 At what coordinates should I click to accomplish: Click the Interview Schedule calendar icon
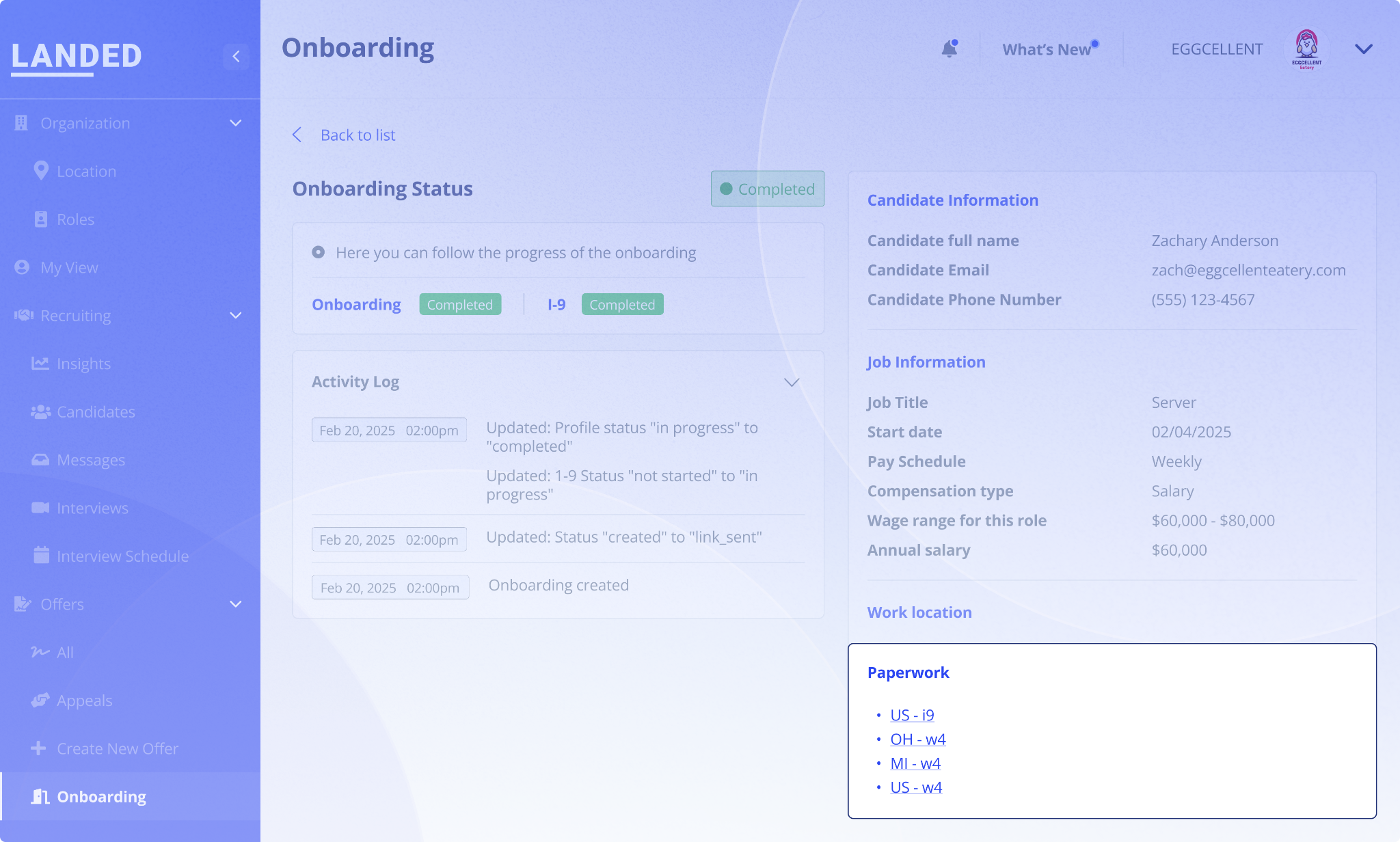[41, 556]
